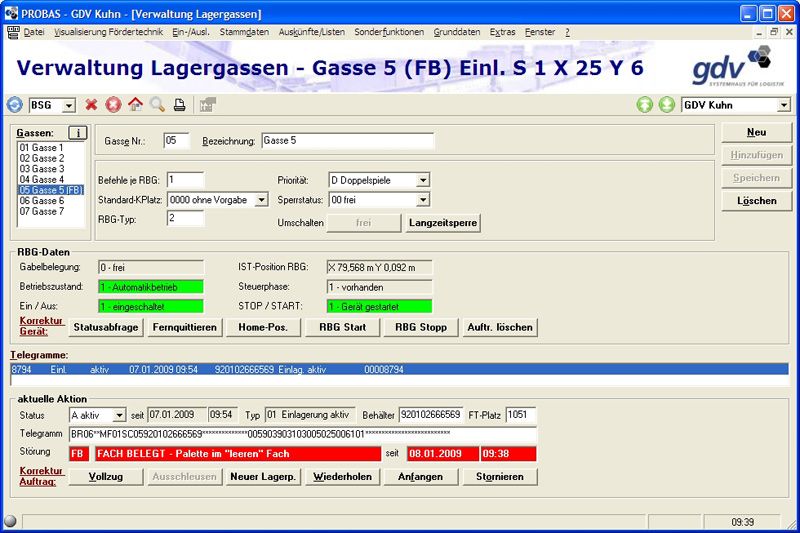Click the Home-Pos. button

pos(263,327)
